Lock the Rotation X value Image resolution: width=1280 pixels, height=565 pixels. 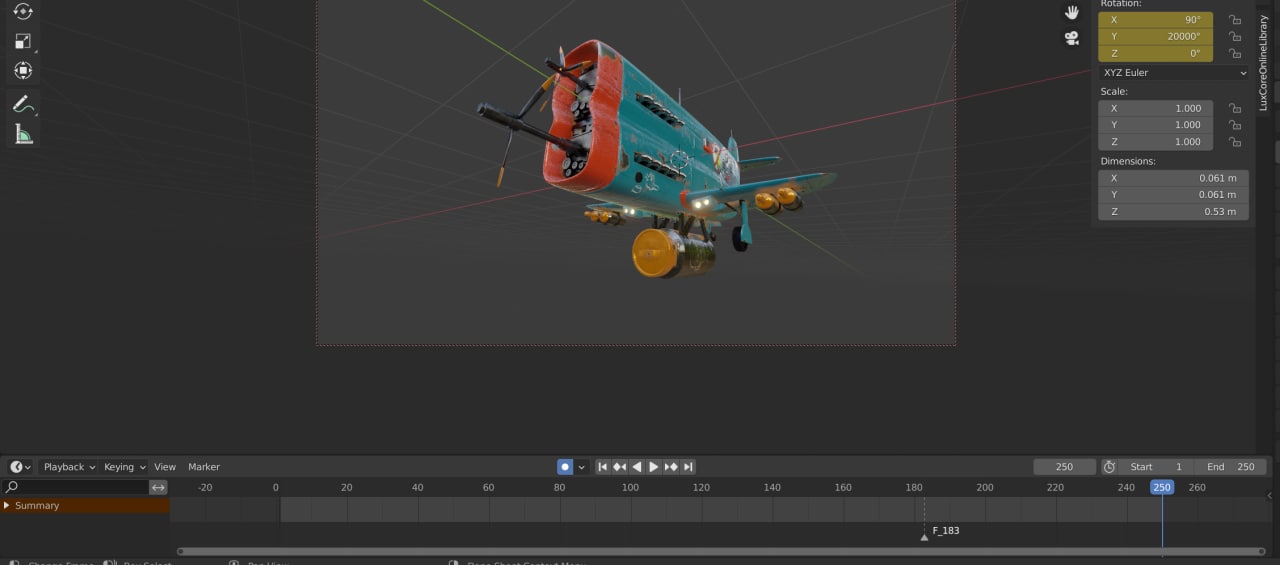coord(1235,20)
